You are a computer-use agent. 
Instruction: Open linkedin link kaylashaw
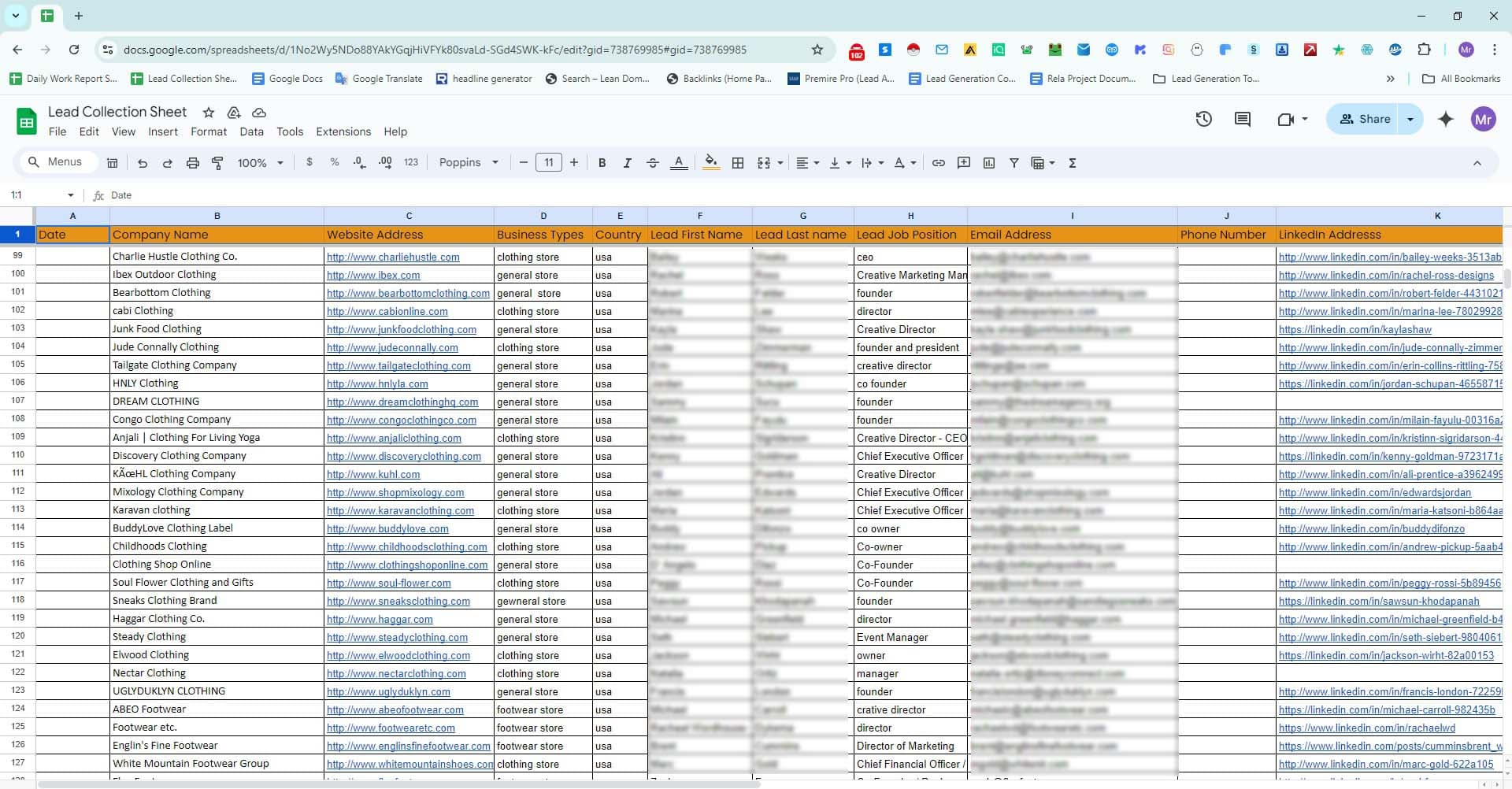tap(1354, 329)
